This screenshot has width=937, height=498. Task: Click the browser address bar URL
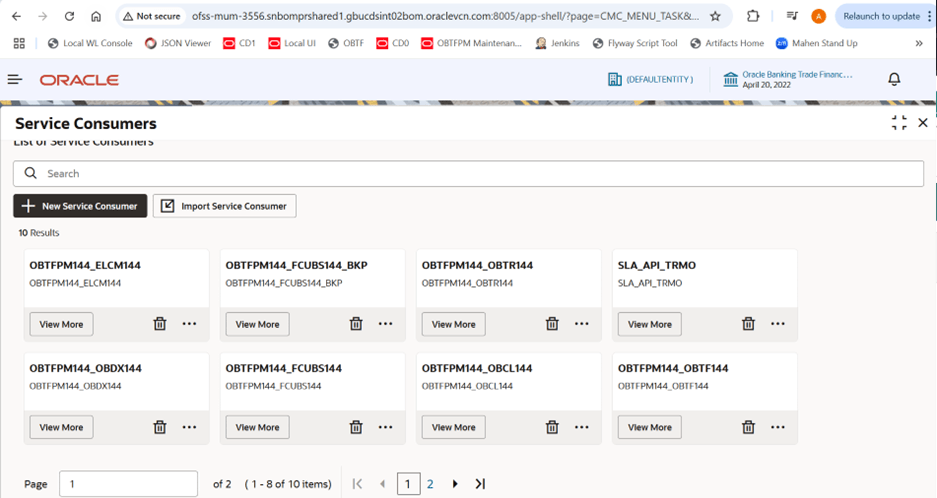(x=445, y=16)
